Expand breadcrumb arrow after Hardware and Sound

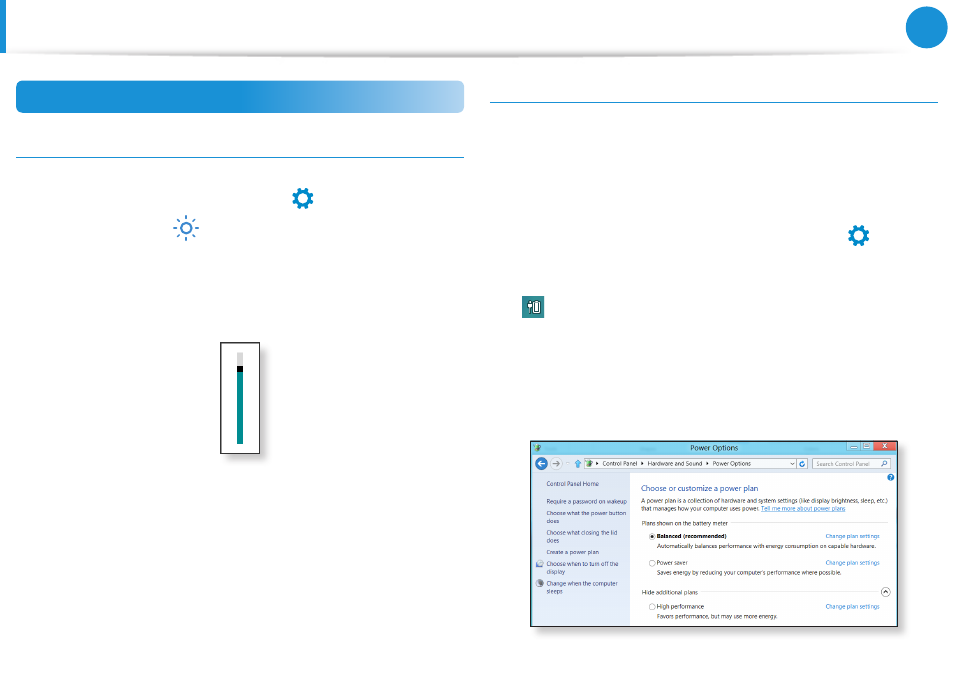pyautogui.click(x=707, y=463)
